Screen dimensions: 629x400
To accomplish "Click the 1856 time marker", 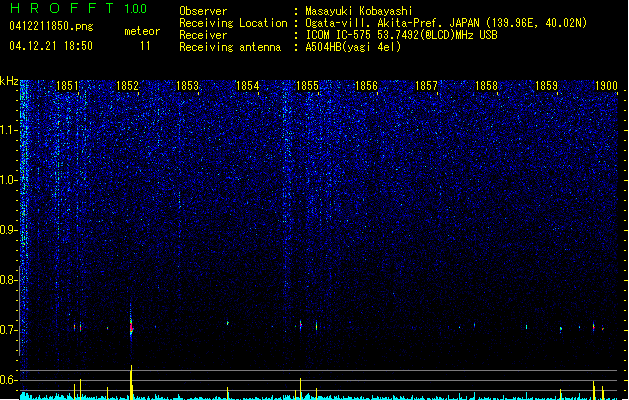I will point(366,85).
